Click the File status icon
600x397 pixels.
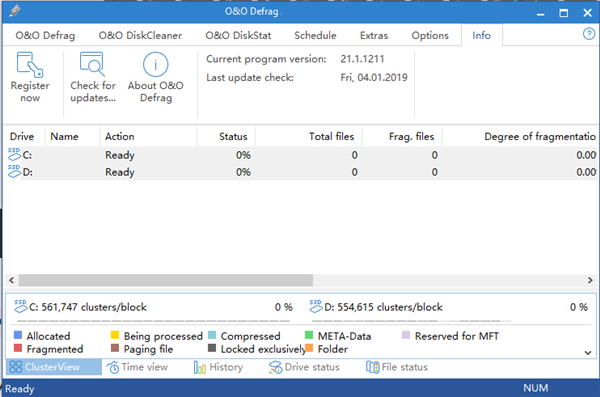pos(372,367)
